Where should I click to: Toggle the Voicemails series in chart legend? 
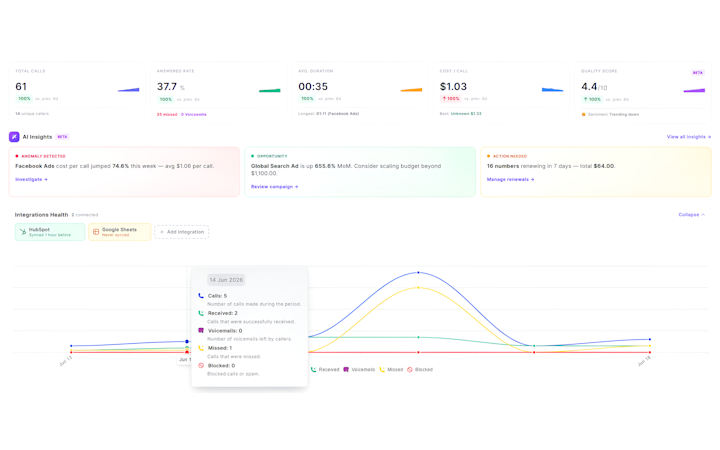[359, 370]
